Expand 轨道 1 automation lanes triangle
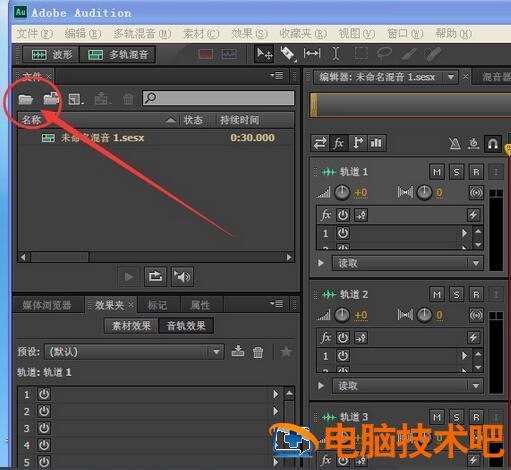This screenshot has width=511, height=470. click(x=321, y=263)
